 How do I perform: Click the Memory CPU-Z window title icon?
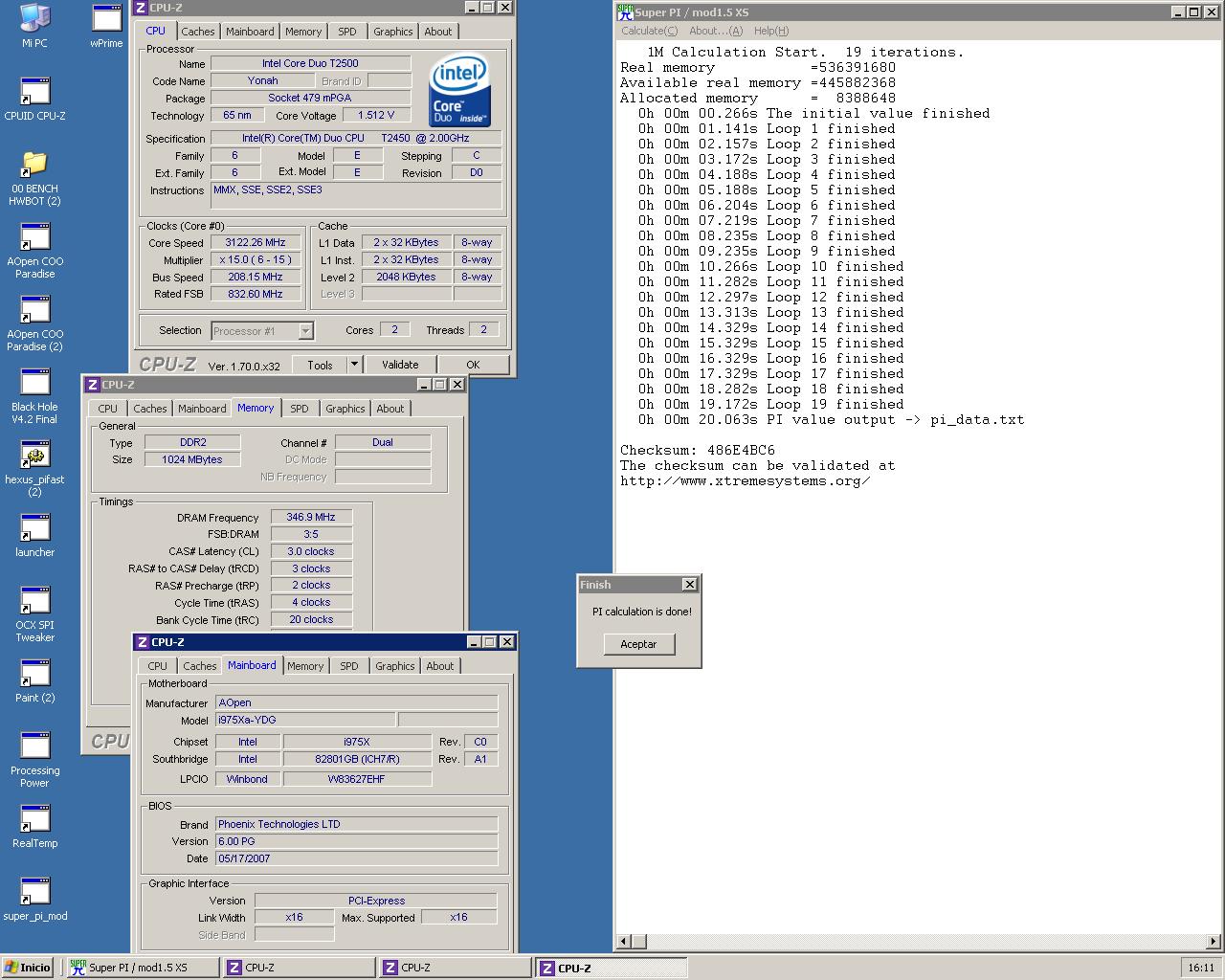click(x=93, y=385)
